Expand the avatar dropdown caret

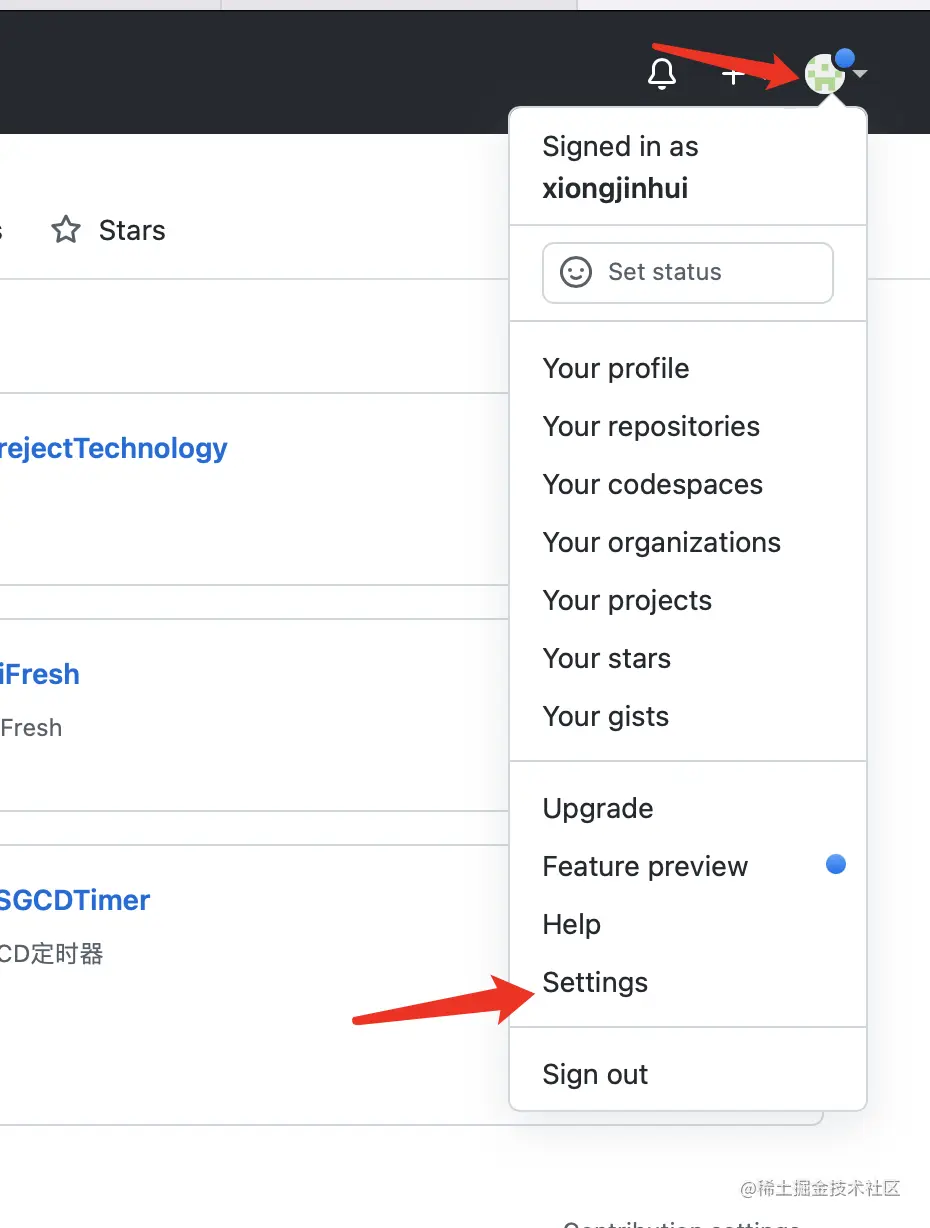861,74
